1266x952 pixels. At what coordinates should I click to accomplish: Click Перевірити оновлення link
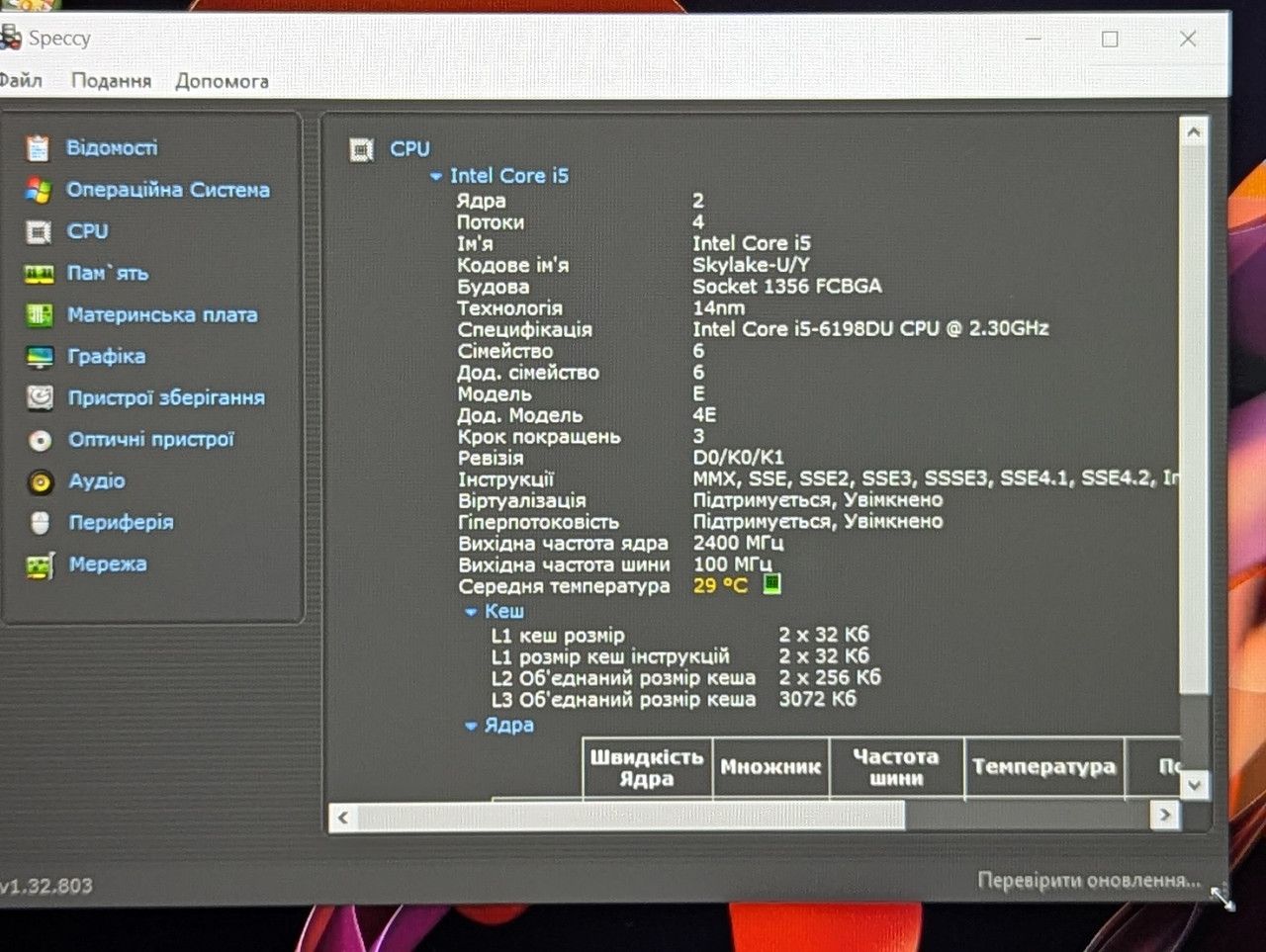pyautogui.click(x=1089, y=880)
